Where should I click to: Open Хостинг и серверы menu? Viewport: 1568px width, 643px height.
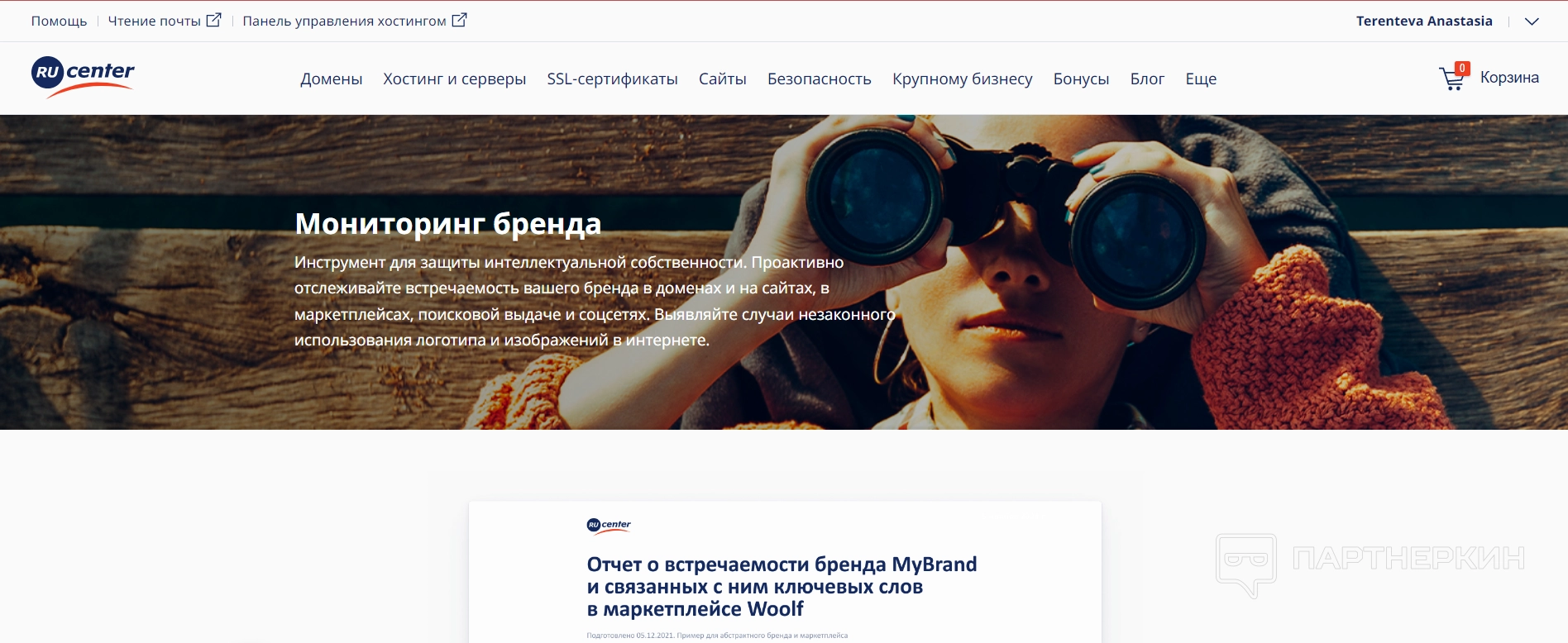[x=454, y=79]
